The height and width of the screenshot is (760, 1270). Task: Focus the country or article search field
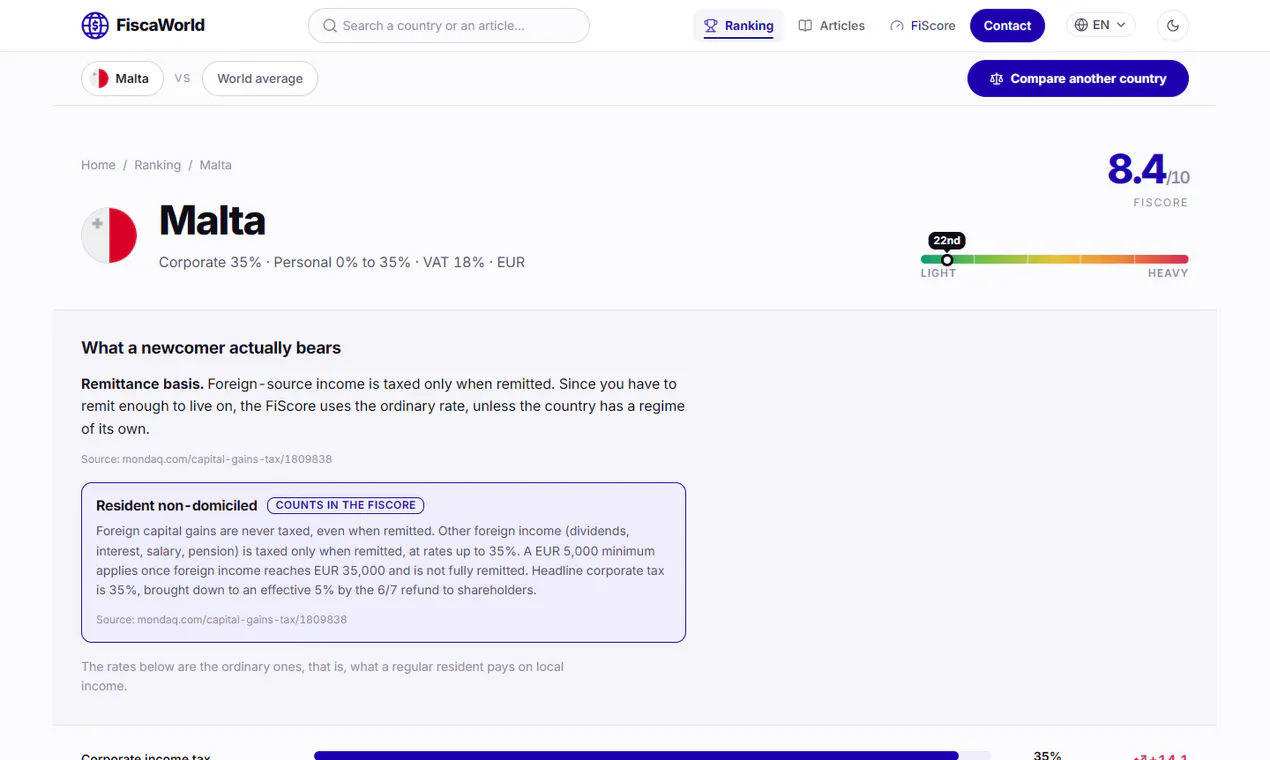(x=449, y=26)
